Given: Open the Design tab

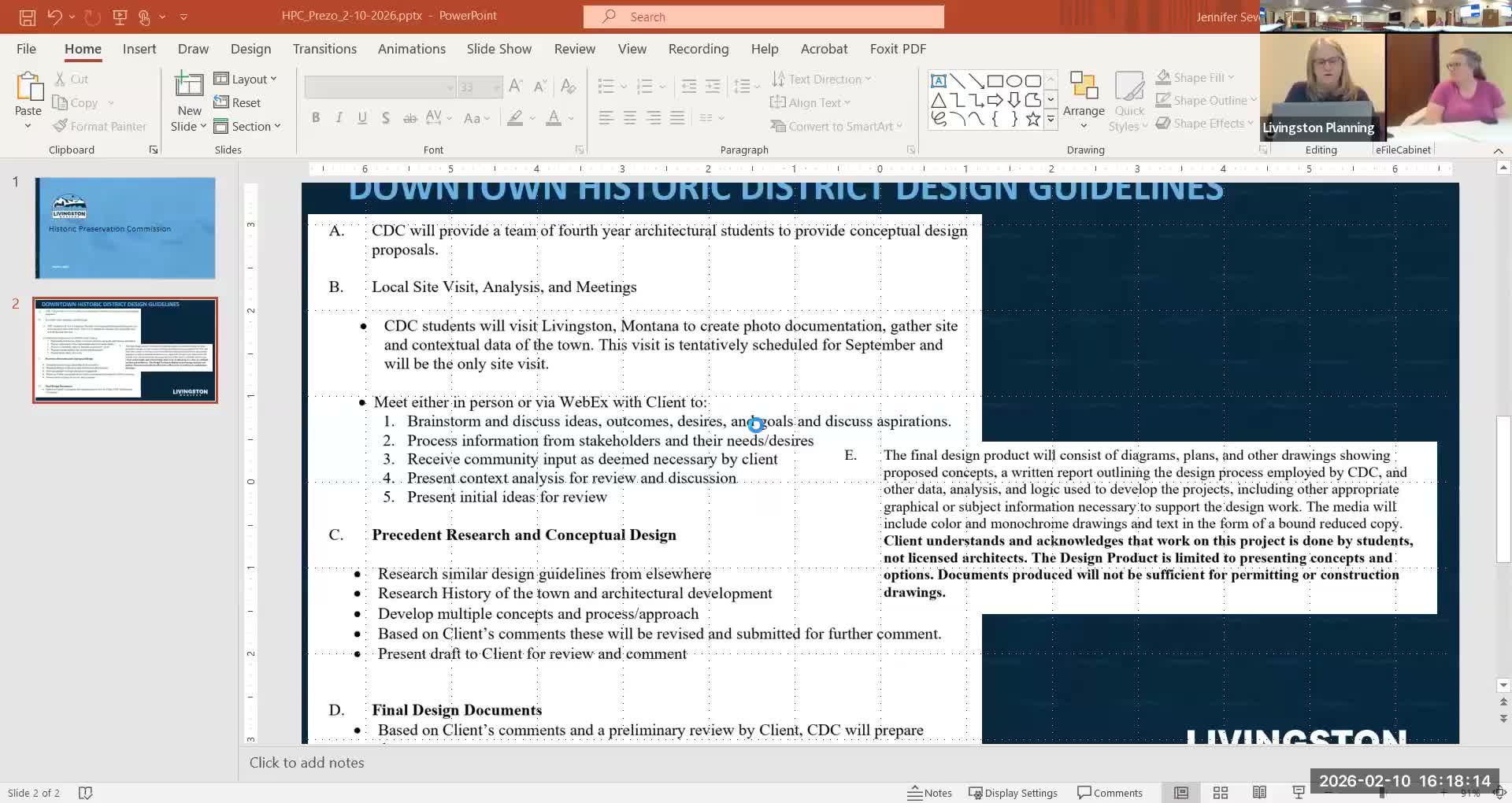Looking at the screenshot, I should (x=250, y=49).
